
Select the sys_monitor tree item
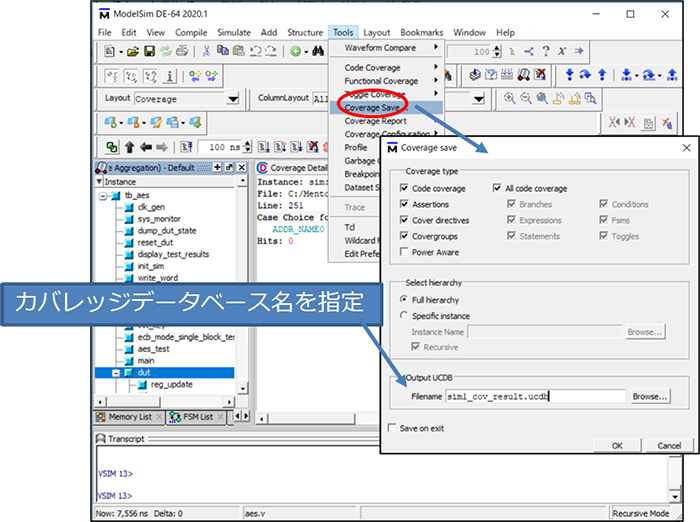159,219
